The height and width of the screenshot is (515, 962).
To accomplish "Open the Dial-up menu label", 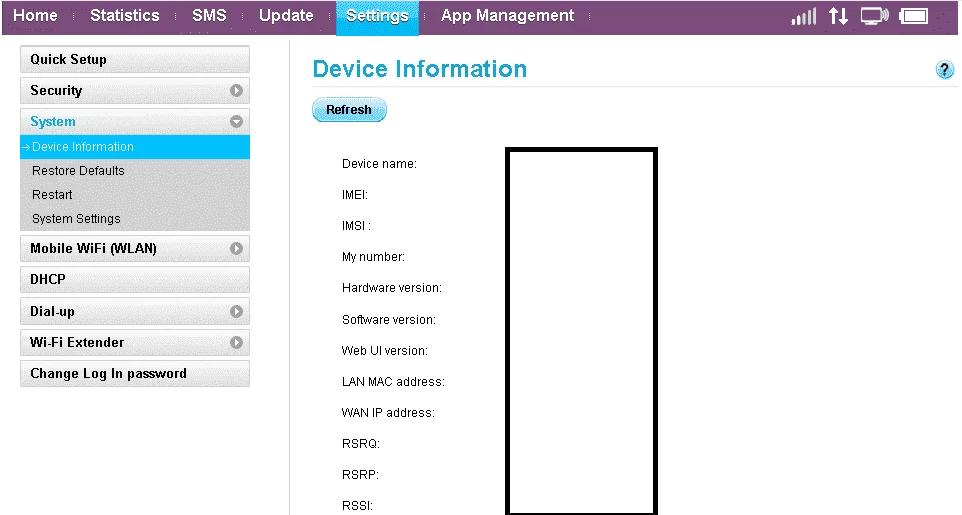I will point(52,312).
